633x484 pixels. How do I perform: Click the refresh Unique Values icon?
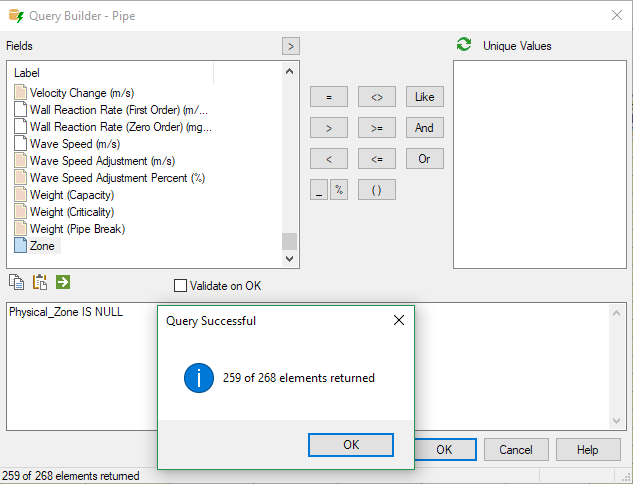click(x=464, y=44)
